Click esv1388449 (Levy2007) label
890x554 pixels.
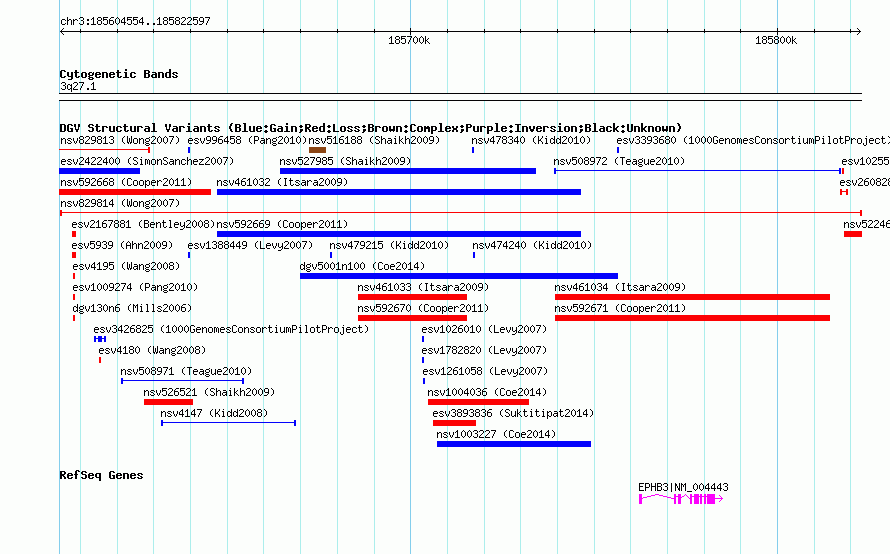[250, 245]
